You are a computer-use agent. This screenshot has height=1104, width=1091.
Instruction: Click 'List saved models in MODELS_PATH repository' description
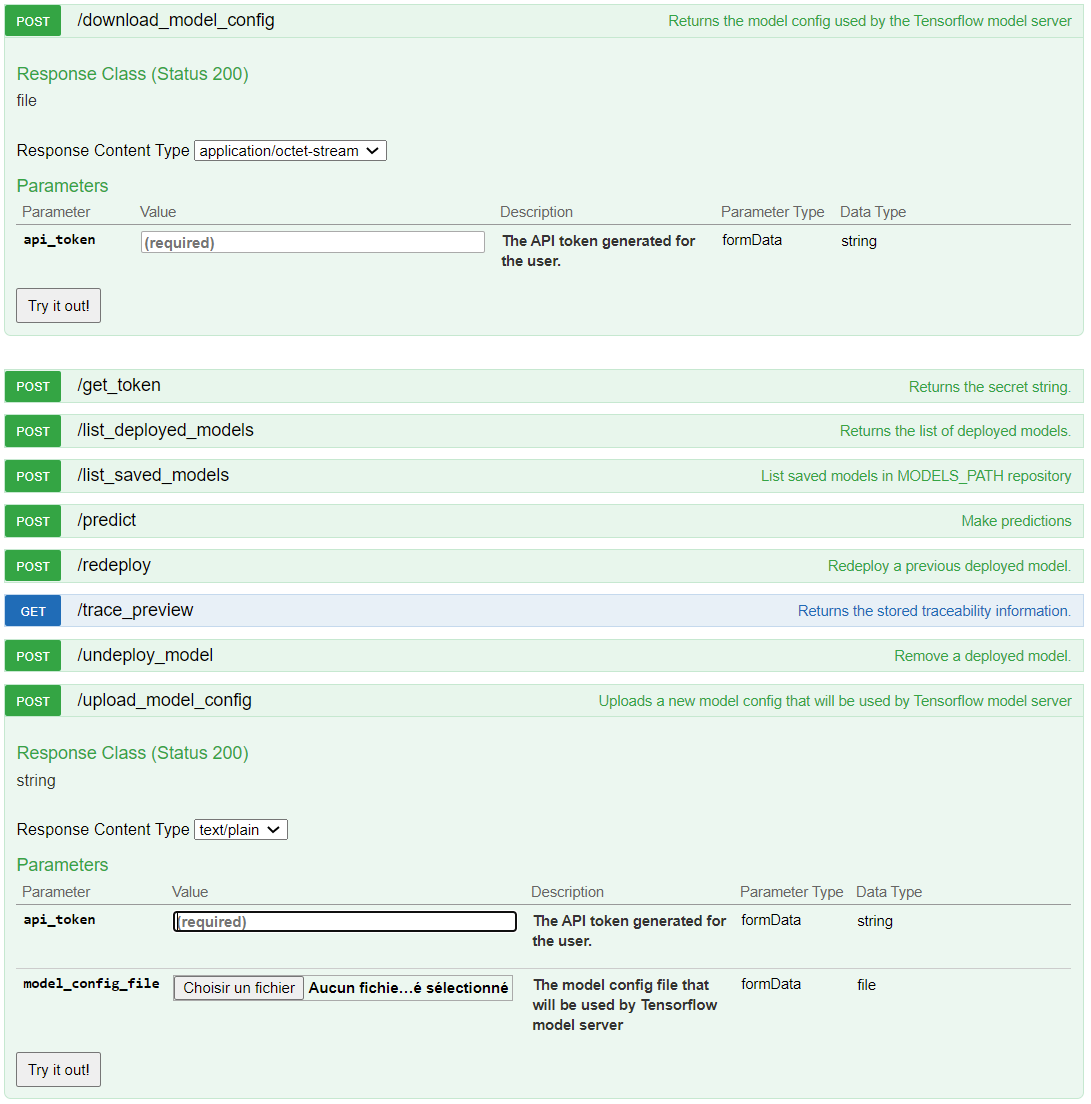click(916, 476)
